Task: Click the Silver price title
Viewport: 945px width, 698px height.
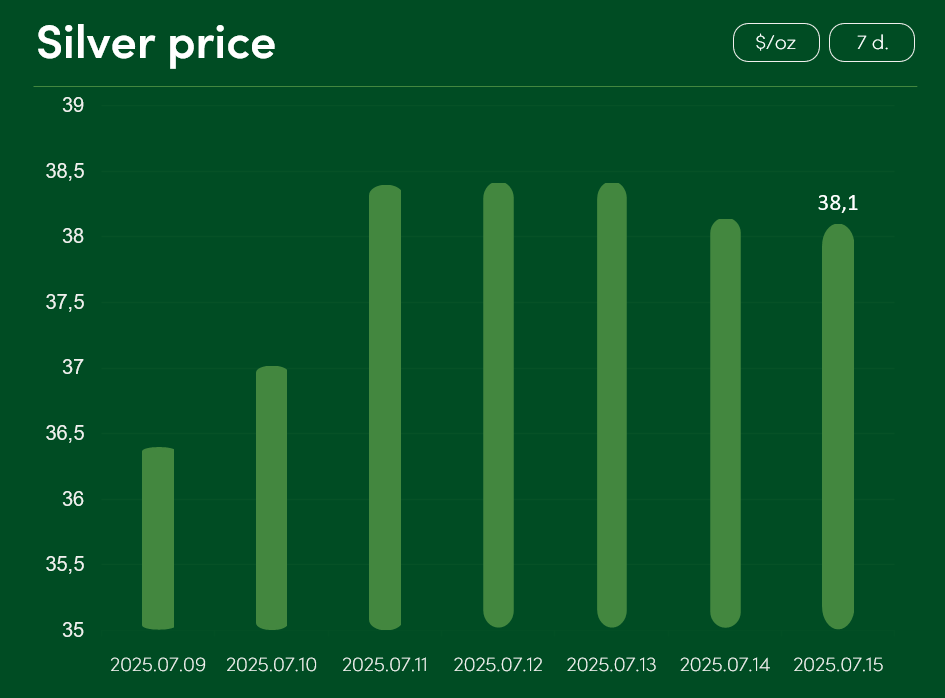Action: click(156, 44)
